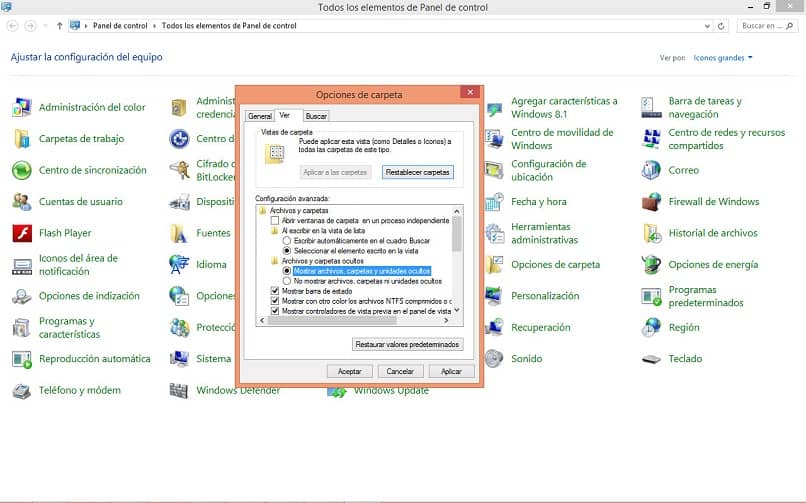Open the Barra de tareas y navegación icon
The height and width of the screenshot is (503, 806).
[651, 107]
